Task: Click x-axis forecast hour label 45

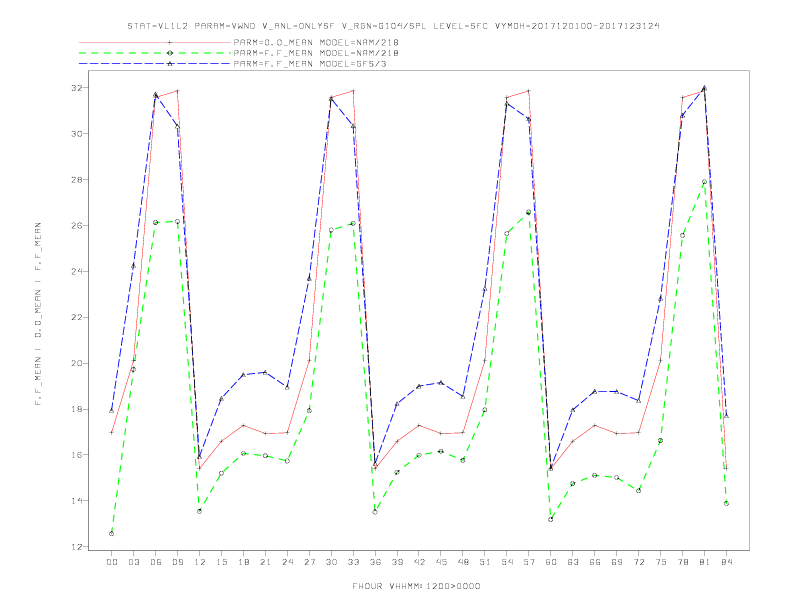Action: tap(441, 562)
